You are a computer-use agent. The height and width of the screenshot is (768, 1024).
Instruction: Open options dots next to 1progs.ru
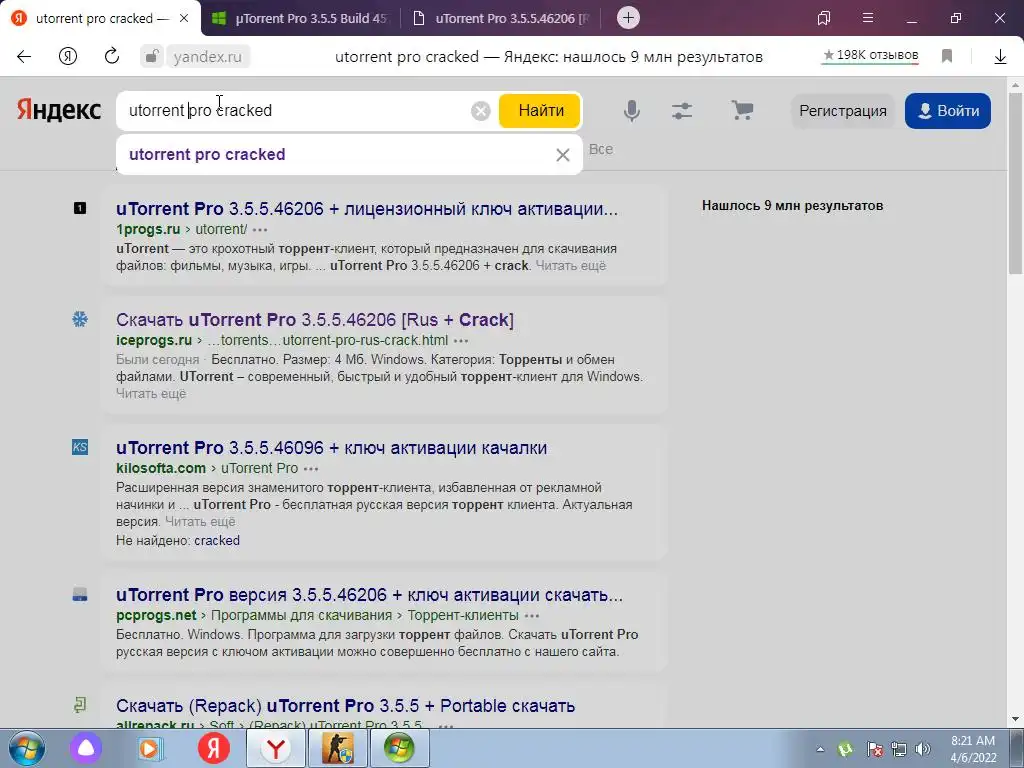(260, 230)
